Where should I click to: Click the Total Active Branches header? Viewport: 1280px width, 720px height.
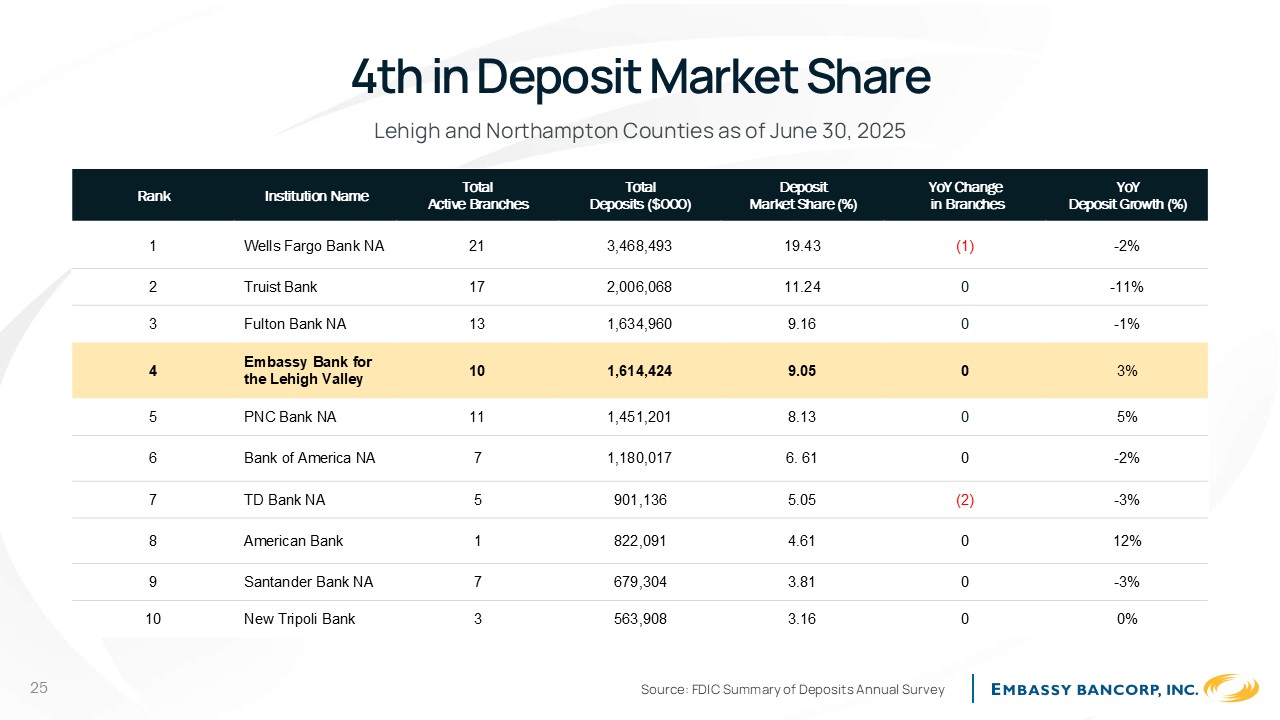(x=478, y=195)
